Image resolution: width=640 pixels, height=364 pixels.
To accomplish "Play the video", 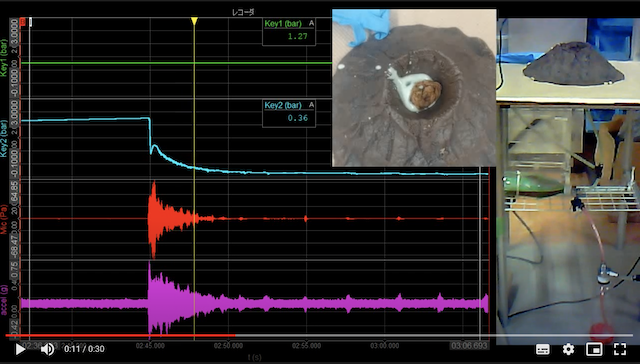I will point(20,349).
